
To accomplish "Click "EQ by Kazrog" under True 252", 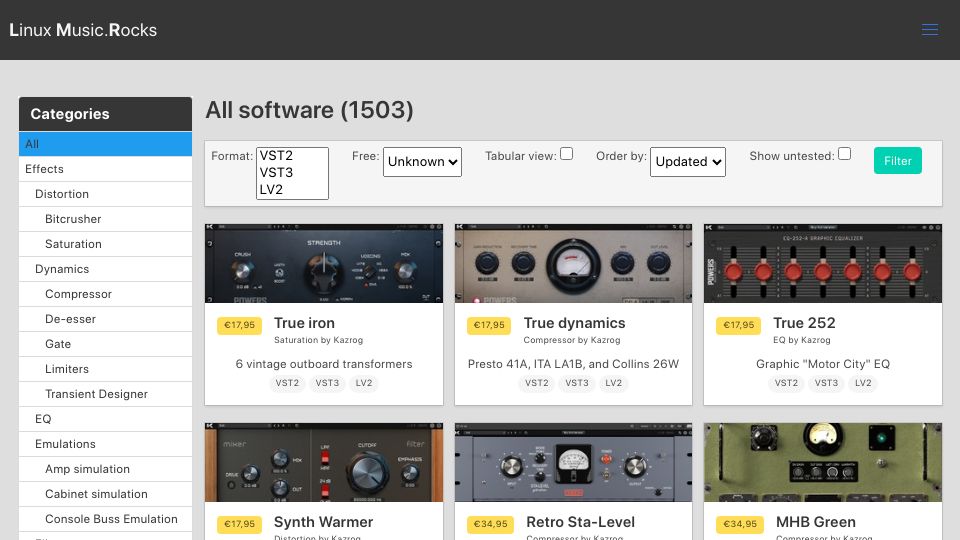I will tap(801, 340).
